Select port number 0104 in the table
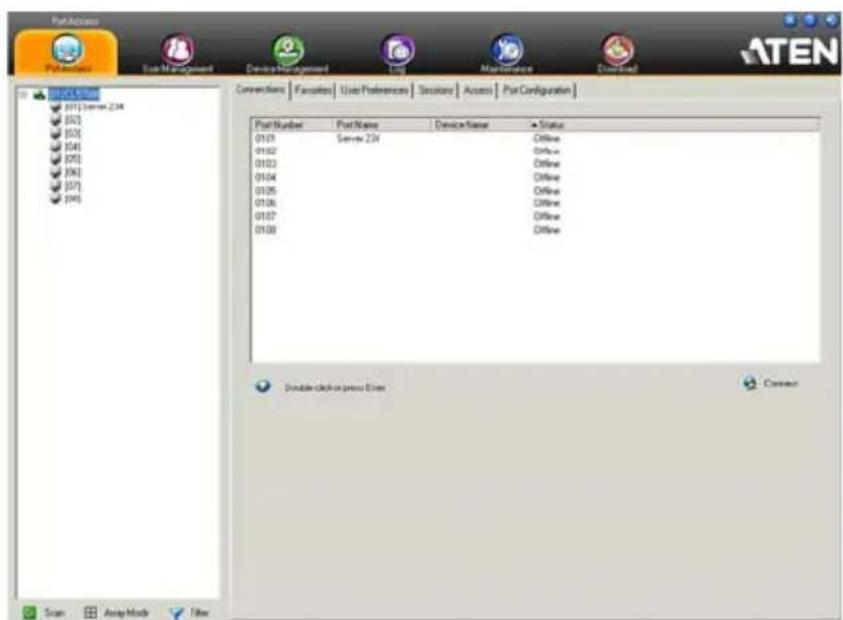The width and height of the screenshot is (843, 620). click(x=265, y=177)
